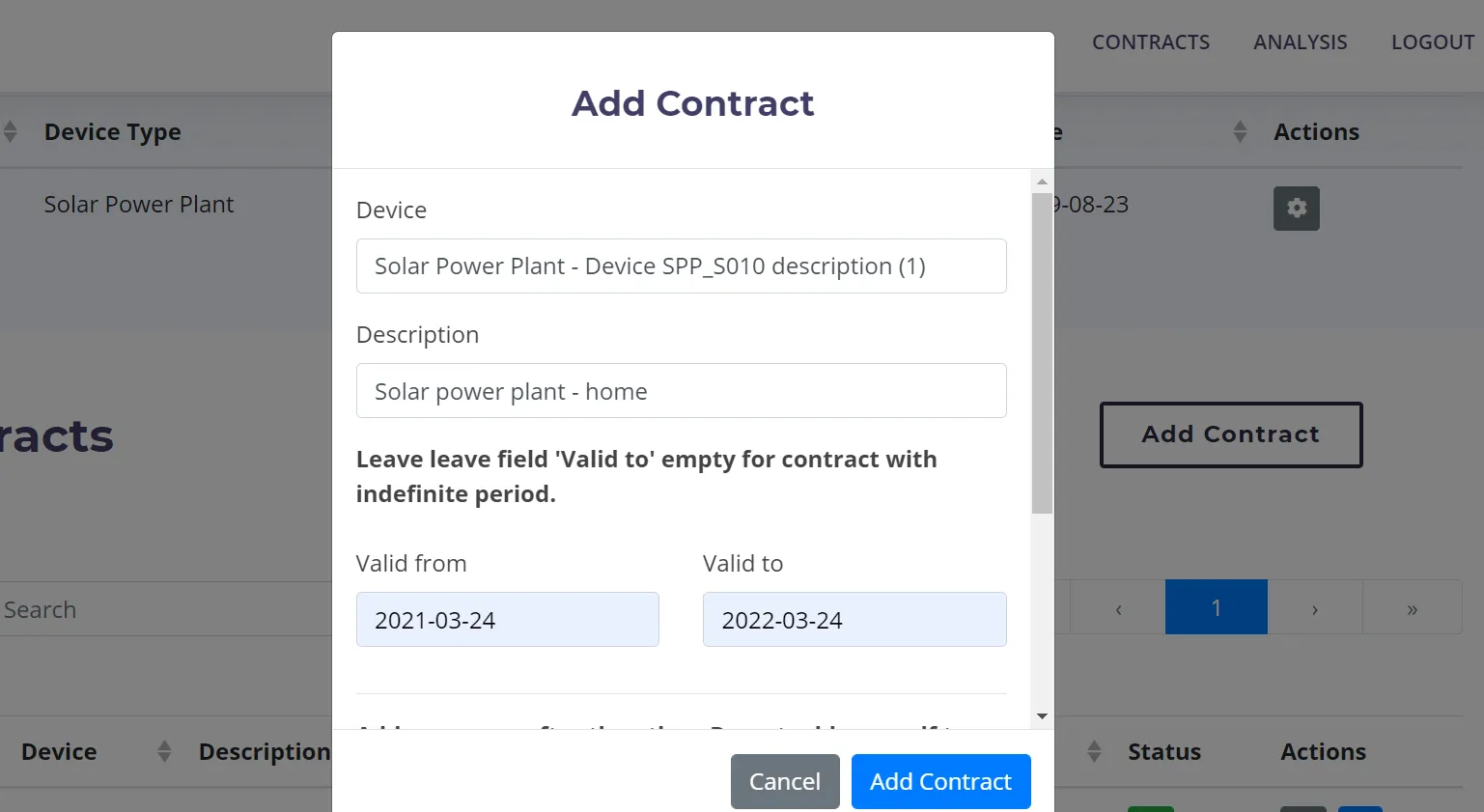Screen dimensions: 1484x812
Task: Click the dialog scrollbar's down arrow
Action: coord(1042,716)
